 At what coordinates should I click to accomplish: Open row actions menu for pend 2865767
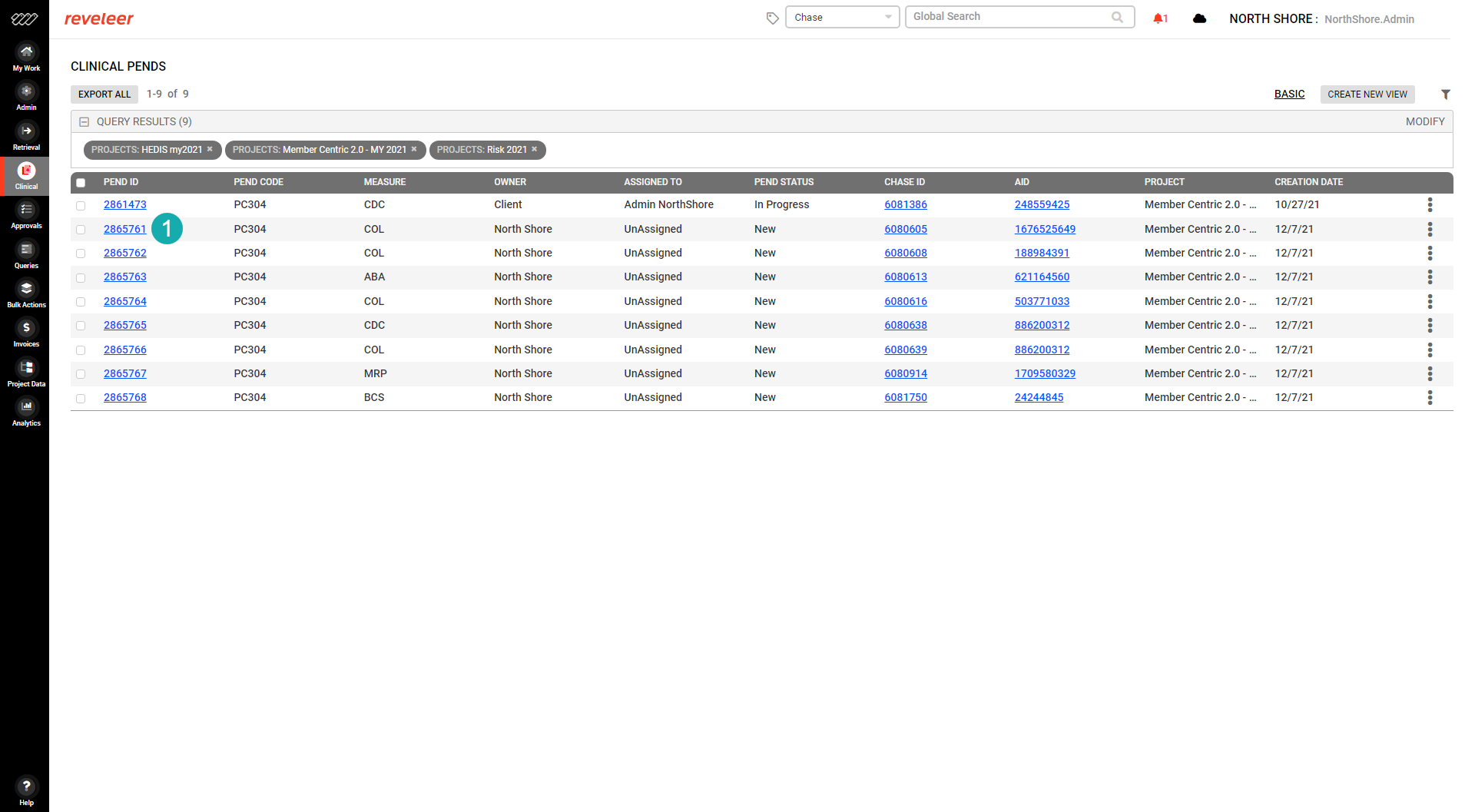pos(1430,373)
